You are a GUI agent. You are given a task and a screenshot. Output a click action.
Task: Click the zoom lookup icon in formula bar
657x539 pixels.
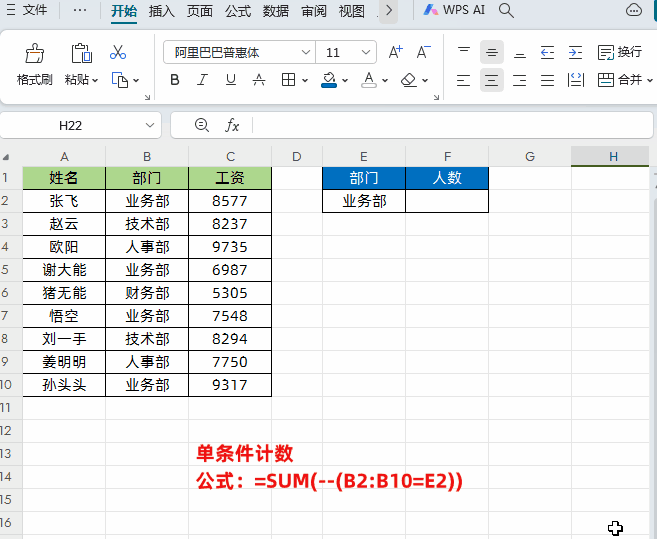coord(202,125)
